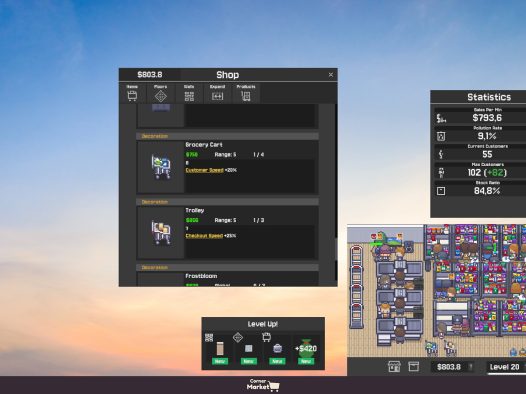Viewport: 526px width, 394px height.
Task: Click the +$420 money bag reward
Action: (x=306, y=349)
